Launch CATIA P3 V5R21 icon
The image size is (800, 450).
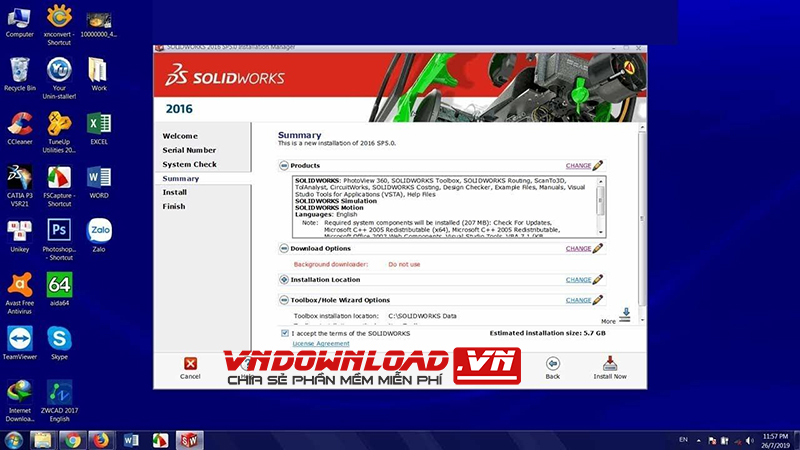point(19,186)
